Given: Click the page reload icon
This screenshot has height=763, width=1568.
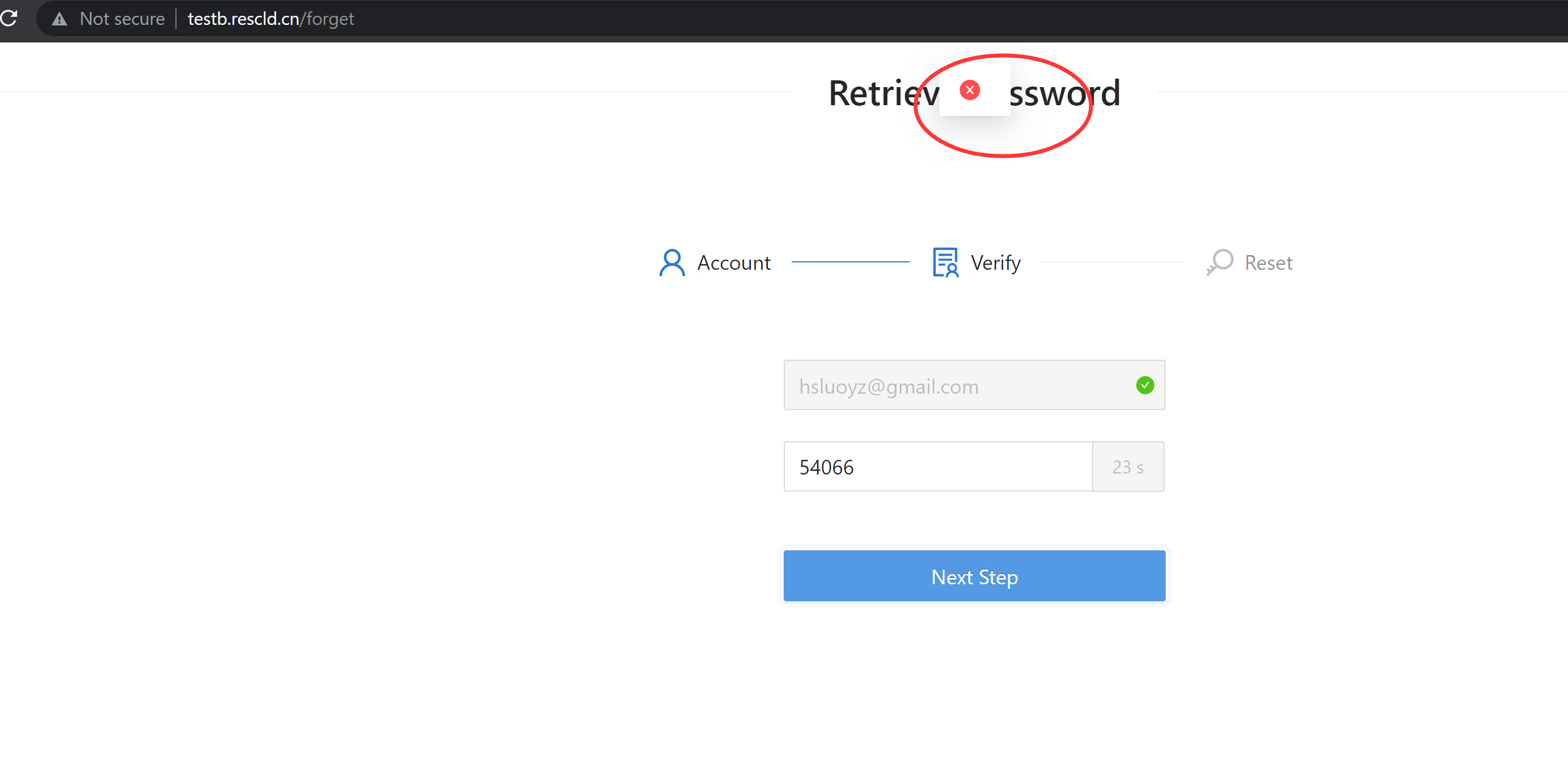Looking at the screenshot, I should 10,18.
